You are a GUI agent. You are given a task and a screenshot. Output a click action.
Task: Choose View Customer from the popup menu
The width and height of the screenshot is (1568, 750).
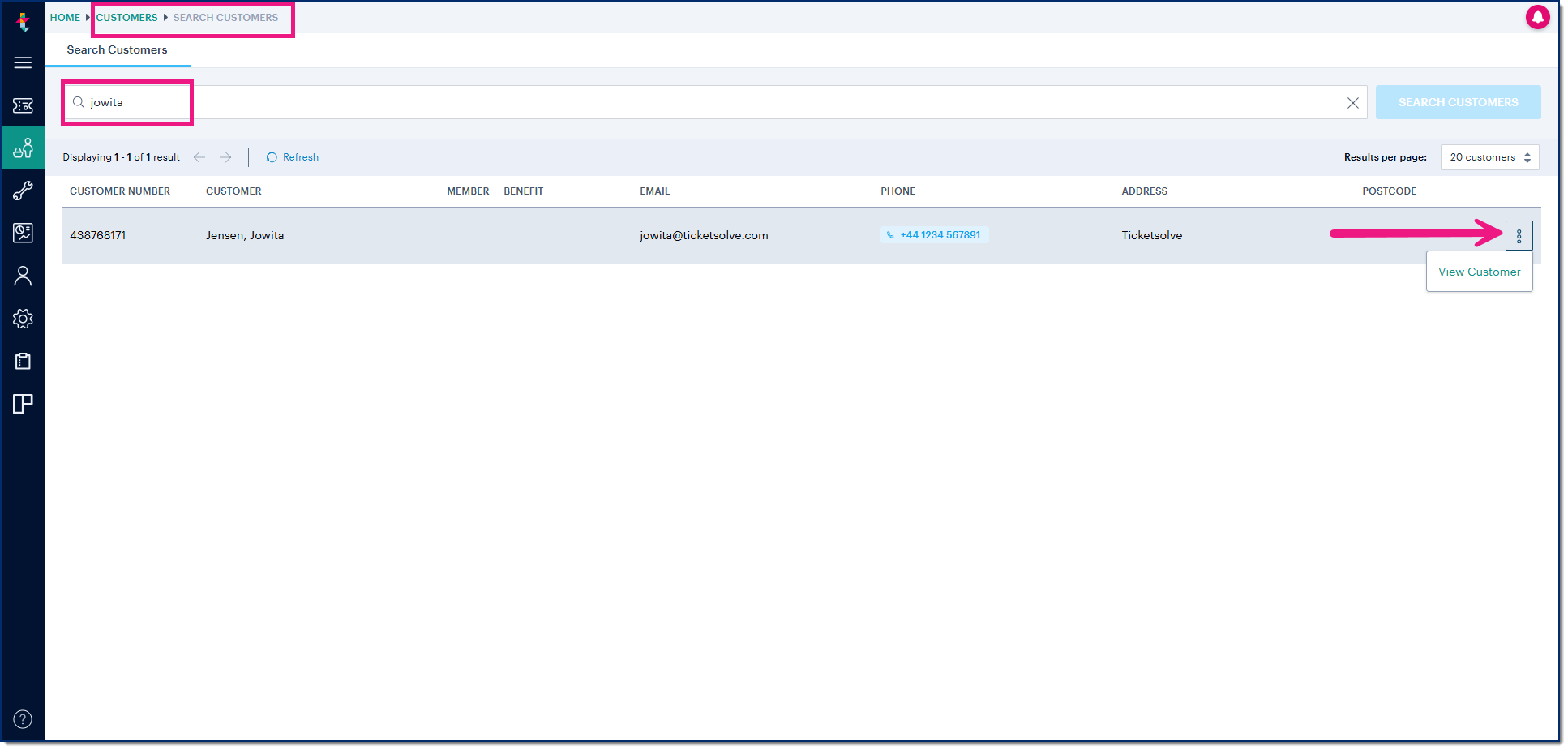(1479, 272)
